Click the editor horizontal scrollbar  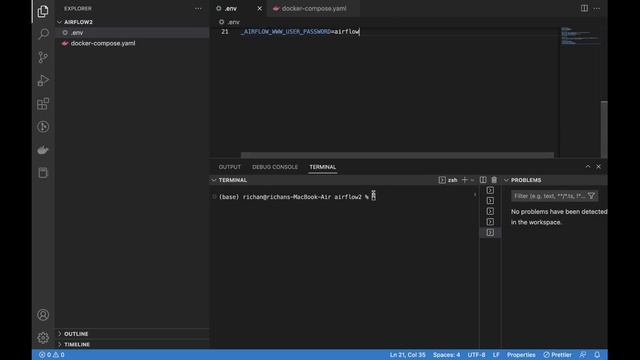(x=397, y=155)
